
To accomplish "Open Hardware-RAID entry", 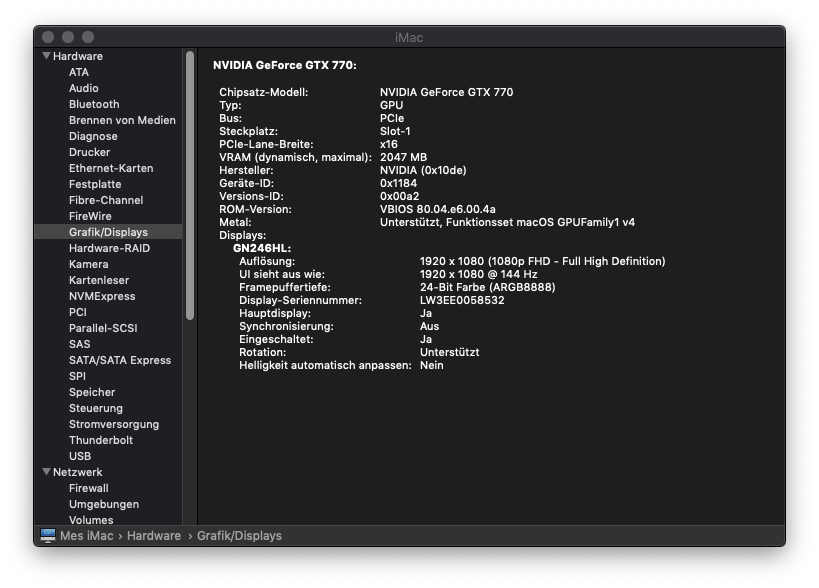I will (109, 248).
